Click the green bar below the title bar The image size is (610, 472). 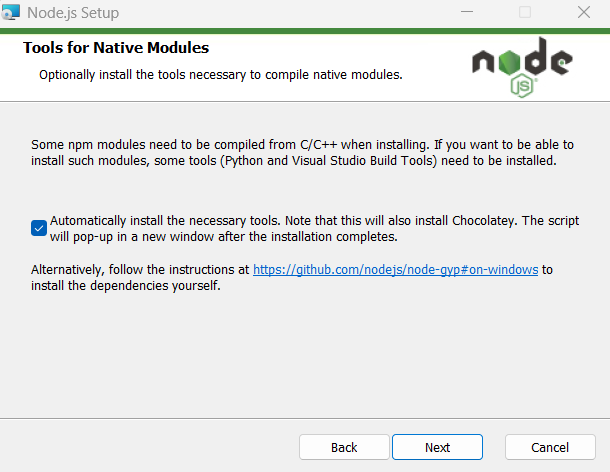point(305,31)
